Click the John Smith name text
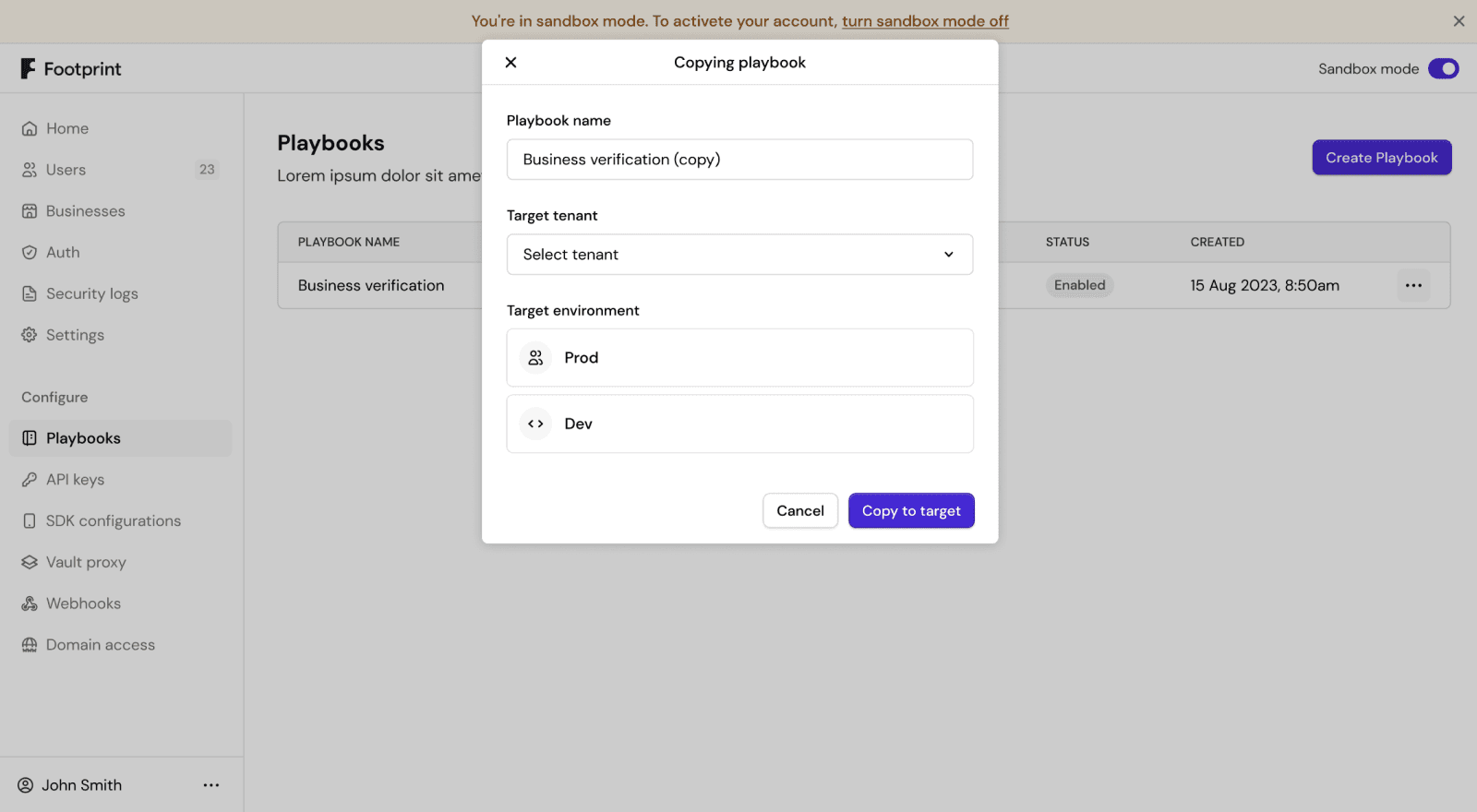Viewport: 1477px width, 812px height. (x=81, y=785)
